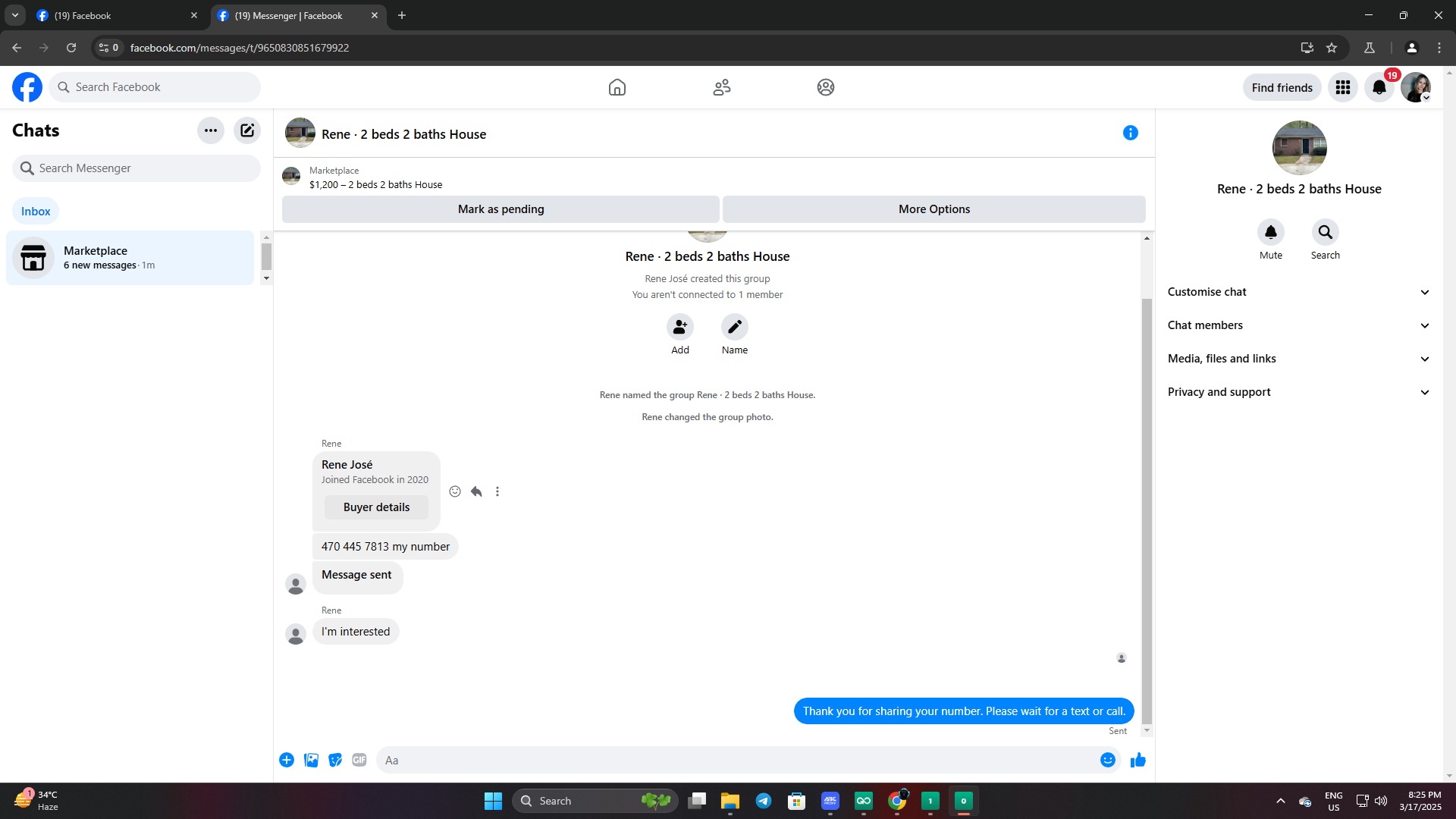Open Buyer details for Rene José
Image resolution: width=1456 pixels, height=819 pixels.
[x=376, y=507]
